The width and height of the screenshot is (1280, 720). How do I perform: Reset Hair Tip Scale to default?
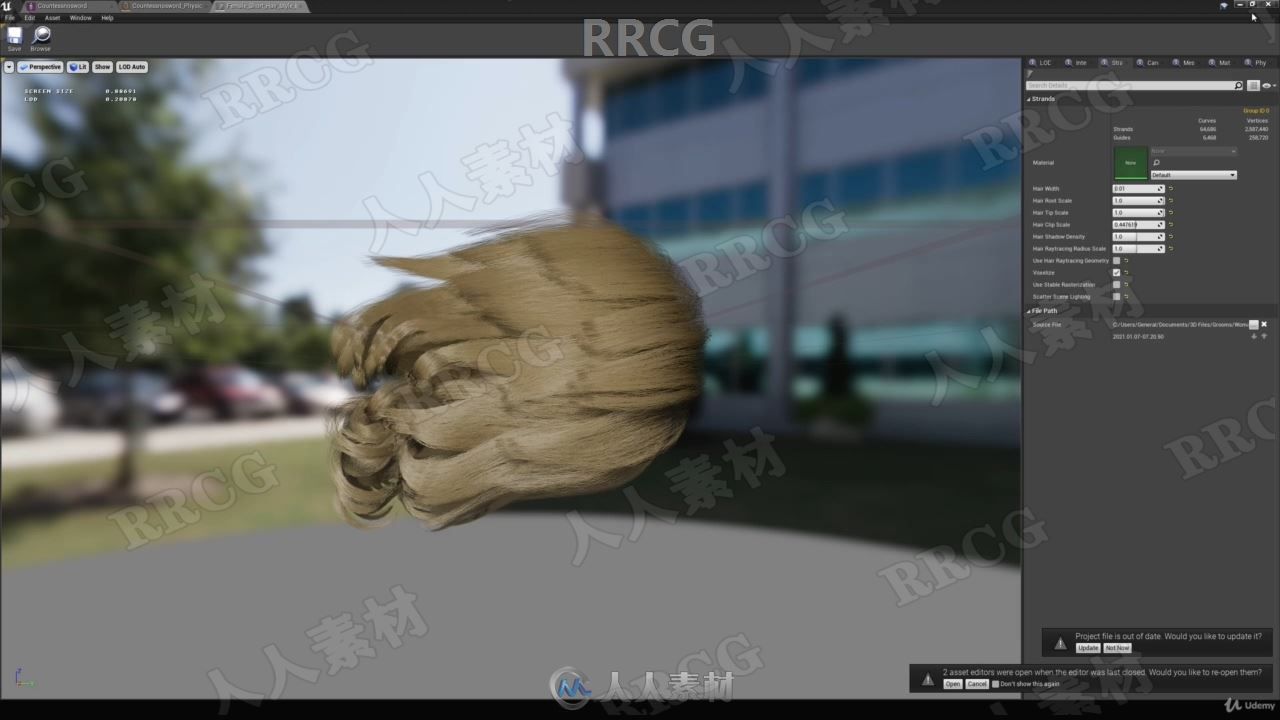click(1171, 213)
